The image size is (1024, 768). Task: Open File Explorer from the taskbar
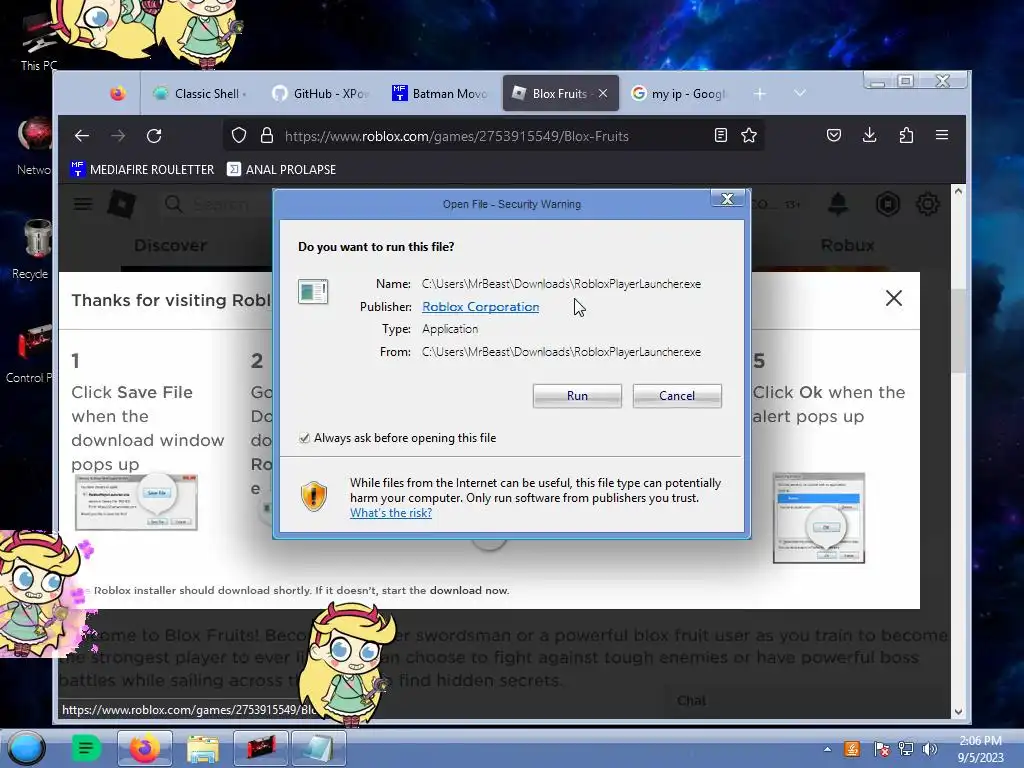pyautogui.click(x=203, y=748)
